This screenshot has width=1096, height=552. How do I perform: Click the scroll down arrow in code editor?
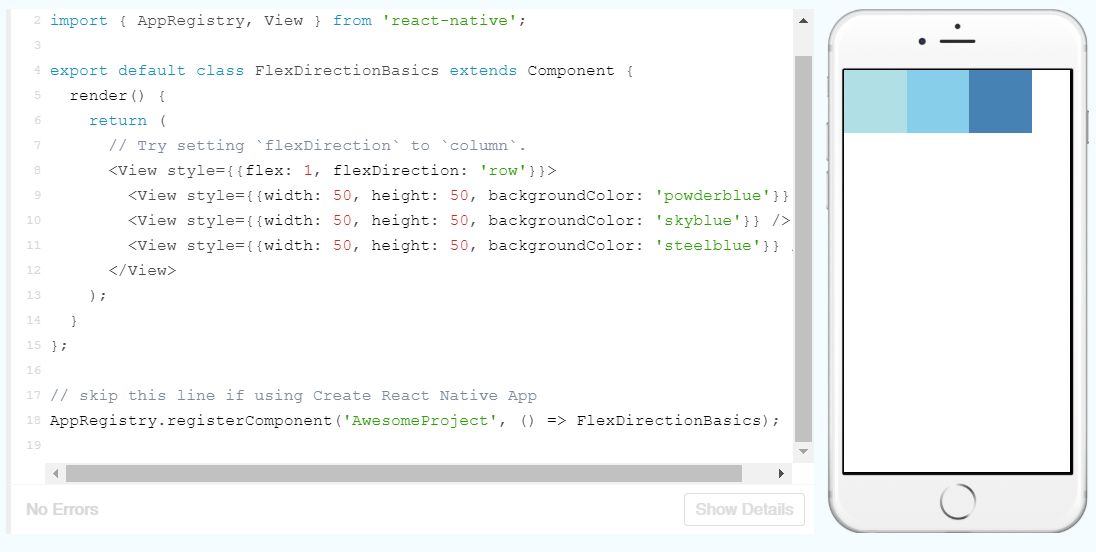(803, 451)
